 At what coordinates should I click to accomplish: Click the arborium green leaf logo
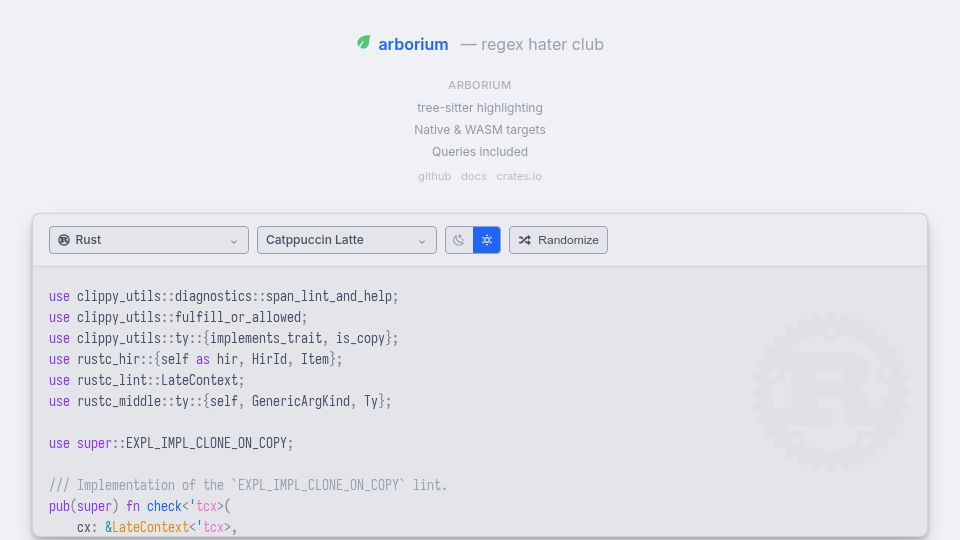(x=364, y=42)
